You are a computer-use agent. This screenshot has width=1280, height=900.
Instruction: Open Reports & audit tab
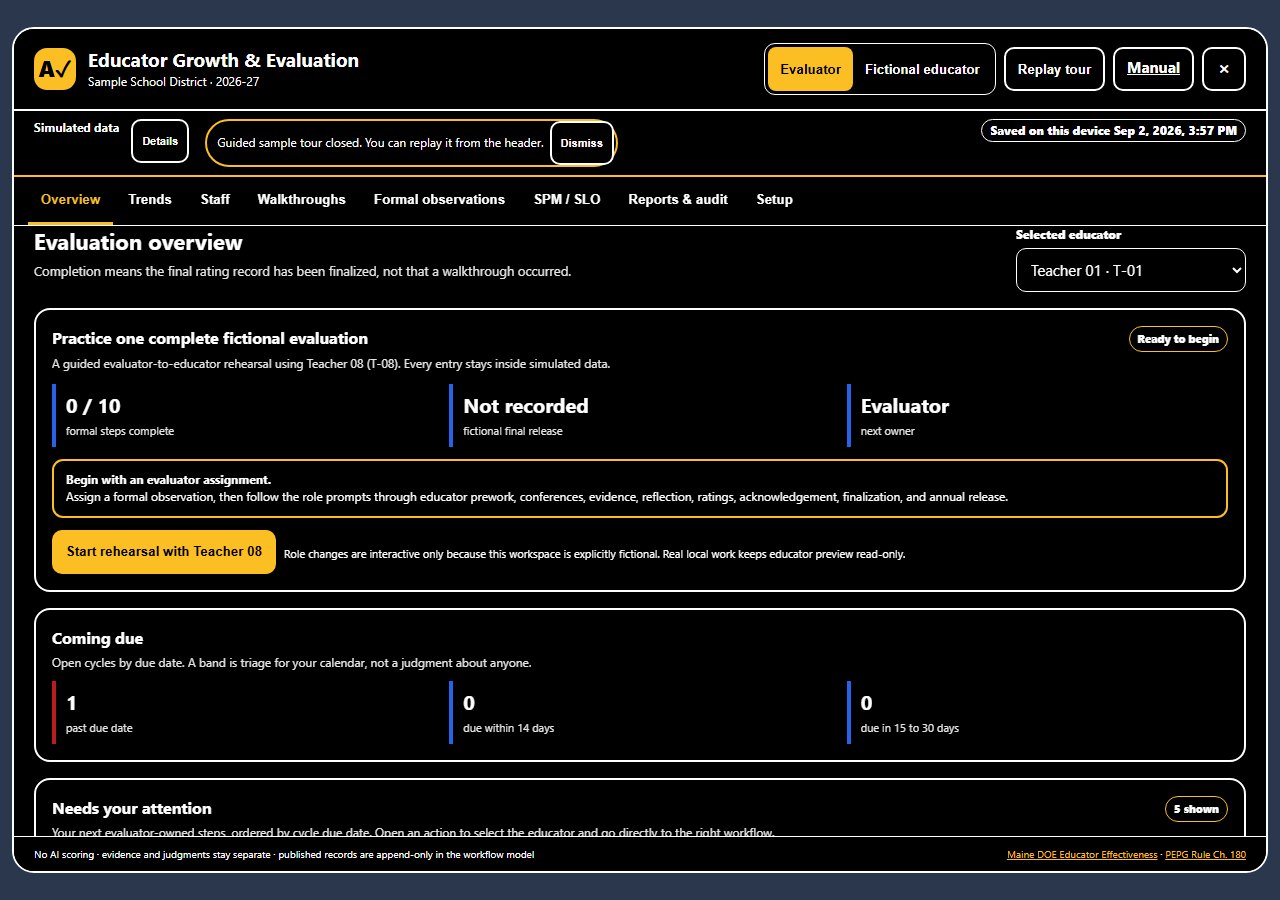tap(678, 200)
